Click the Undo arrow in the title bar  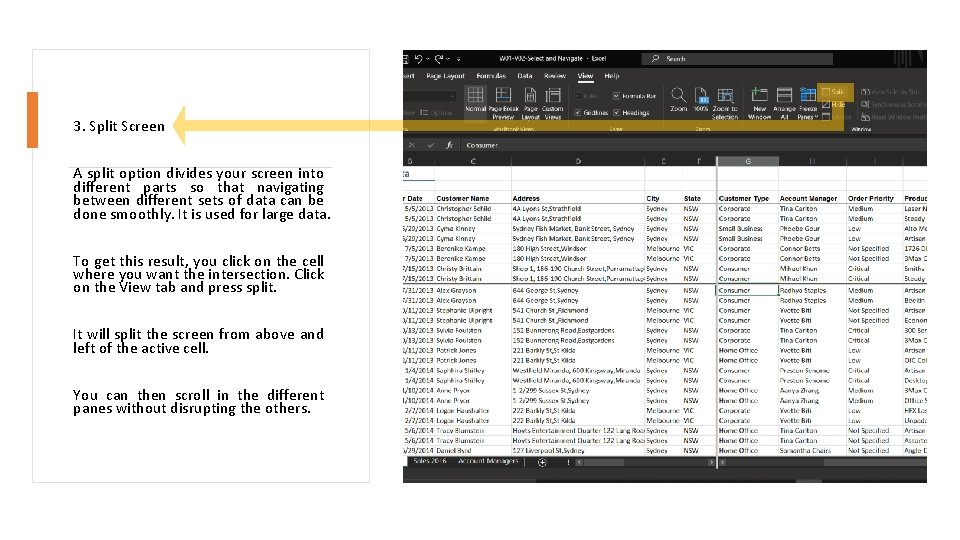(419, 59)
